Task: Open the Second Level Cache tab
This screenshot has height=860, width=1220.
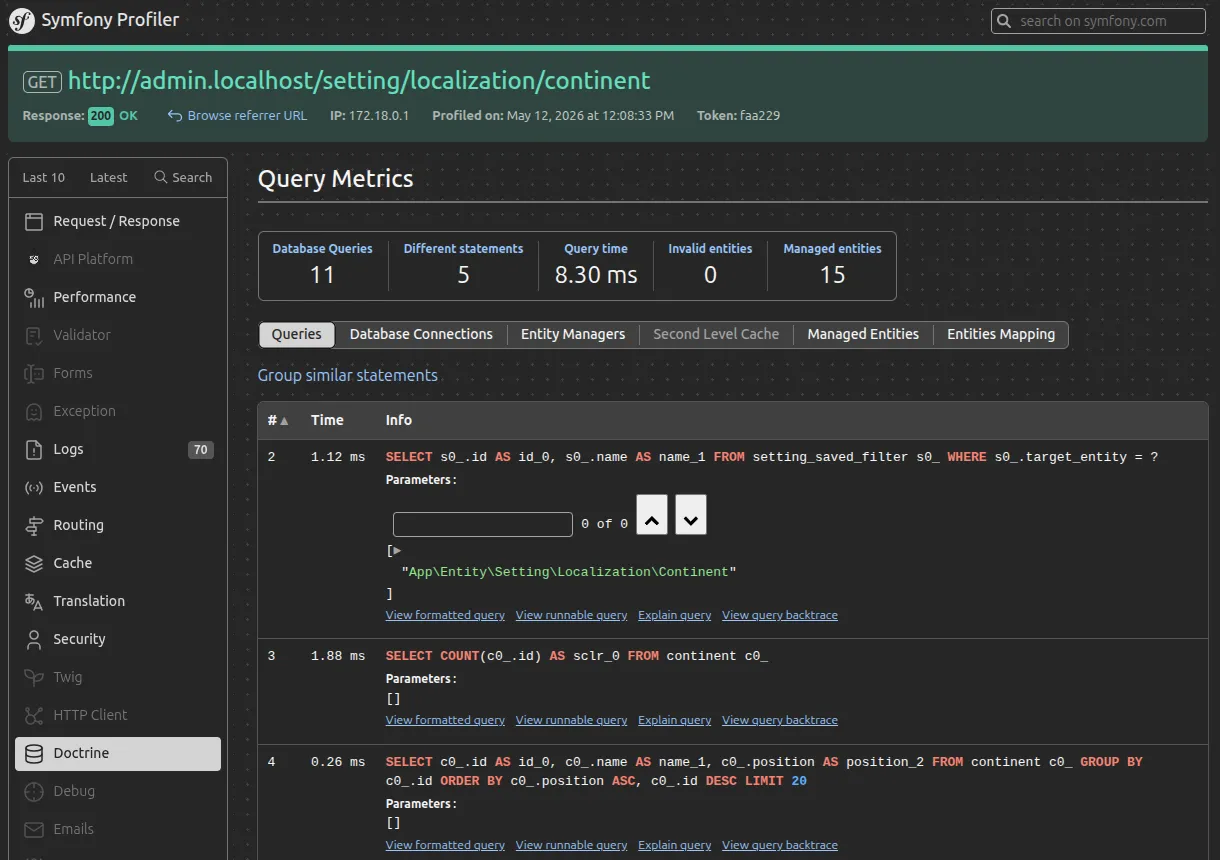Action: tap(716, 334)
